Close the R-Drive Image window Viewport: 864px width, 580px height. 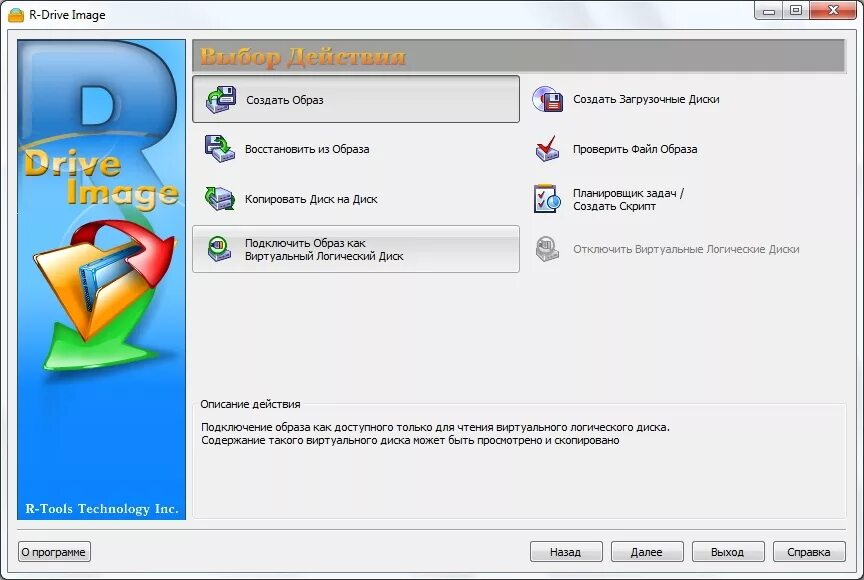point(834,10)
